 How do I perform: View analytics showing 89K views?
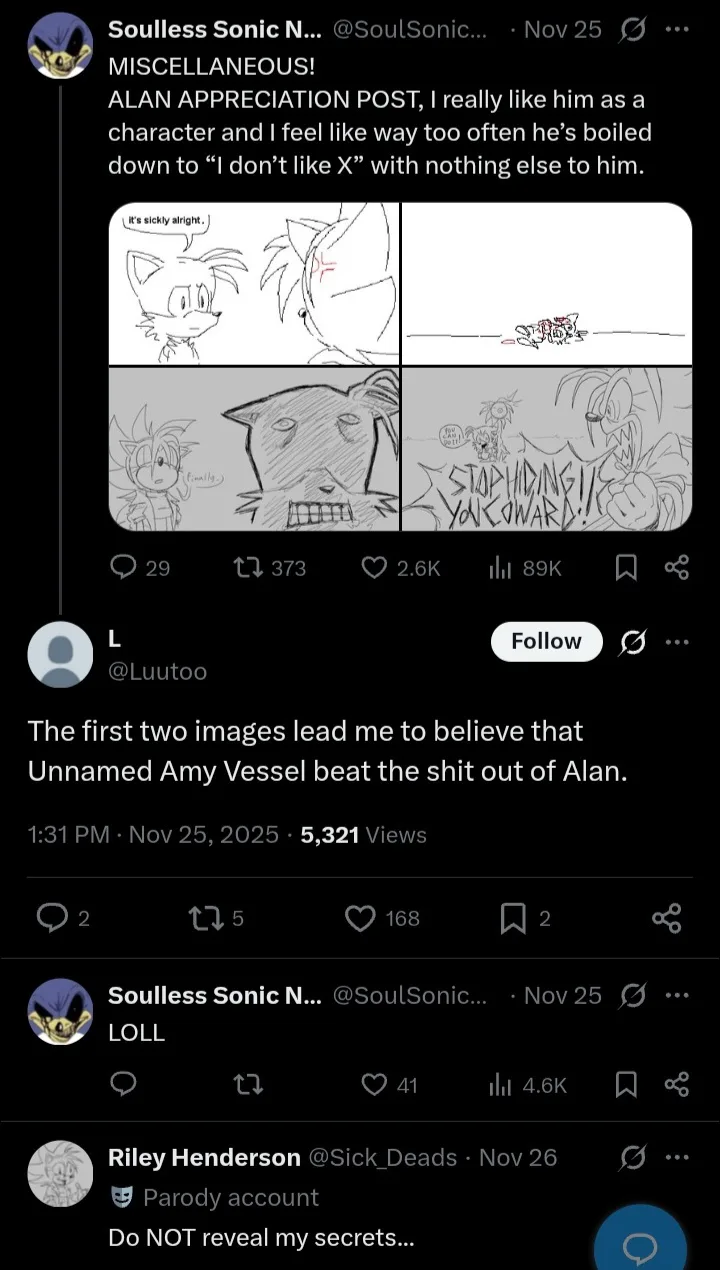500,568
